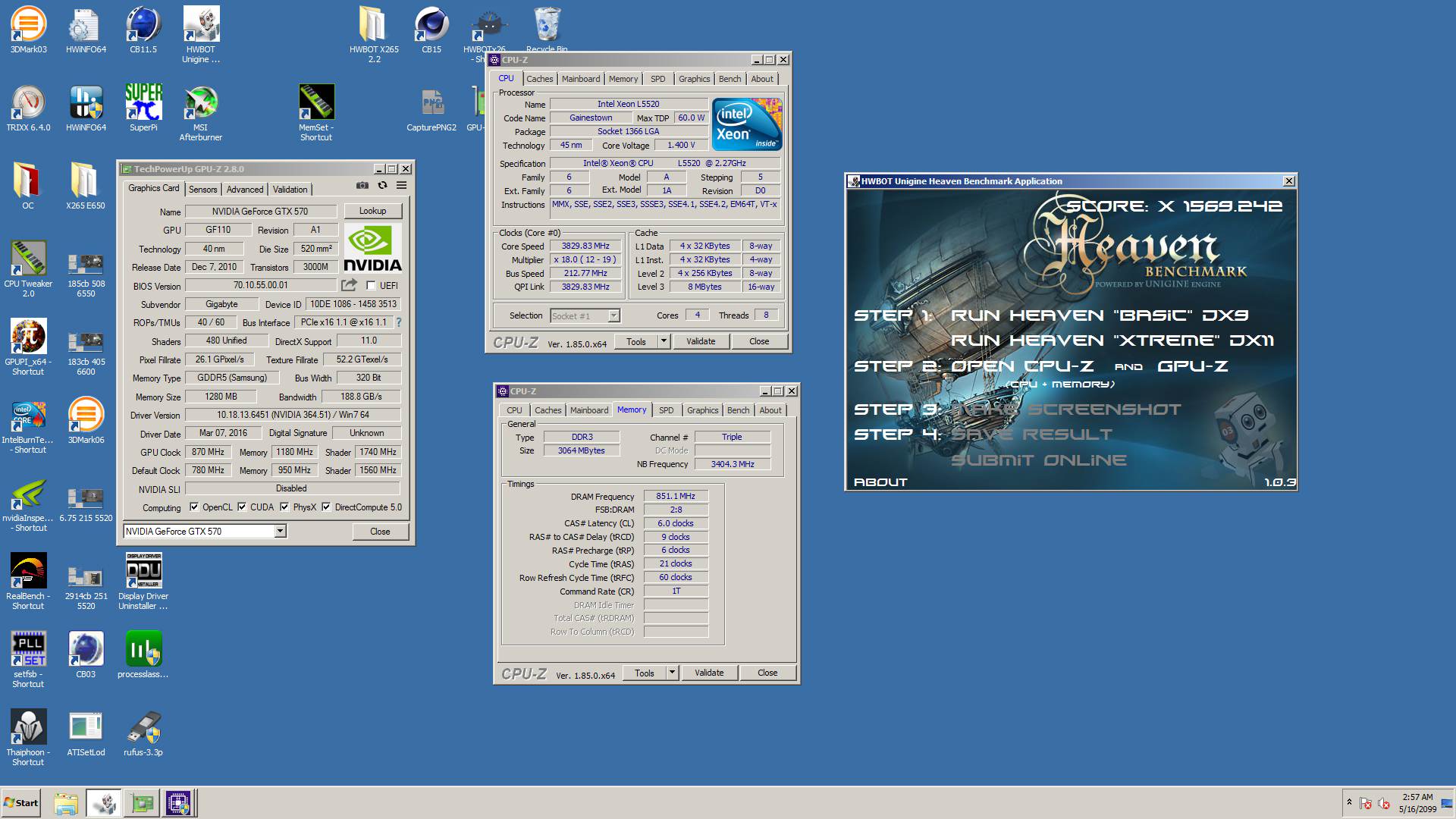Switch to Sensors tab in GPU-Z
Viewport: 1456px width, 819px height.
pos(203,190)
